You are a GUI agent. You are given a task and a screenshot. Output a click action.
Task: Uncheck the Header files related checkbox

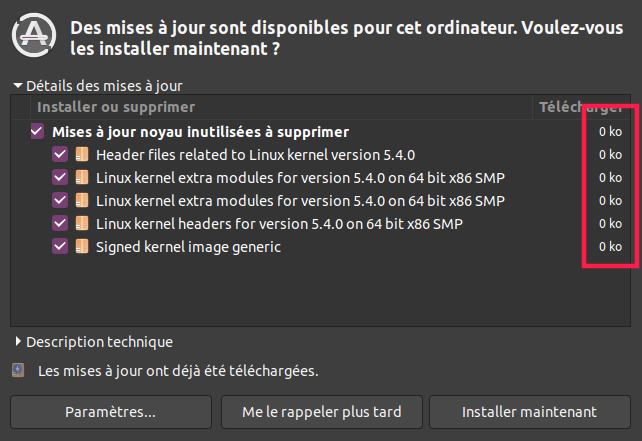pos(60,155)
